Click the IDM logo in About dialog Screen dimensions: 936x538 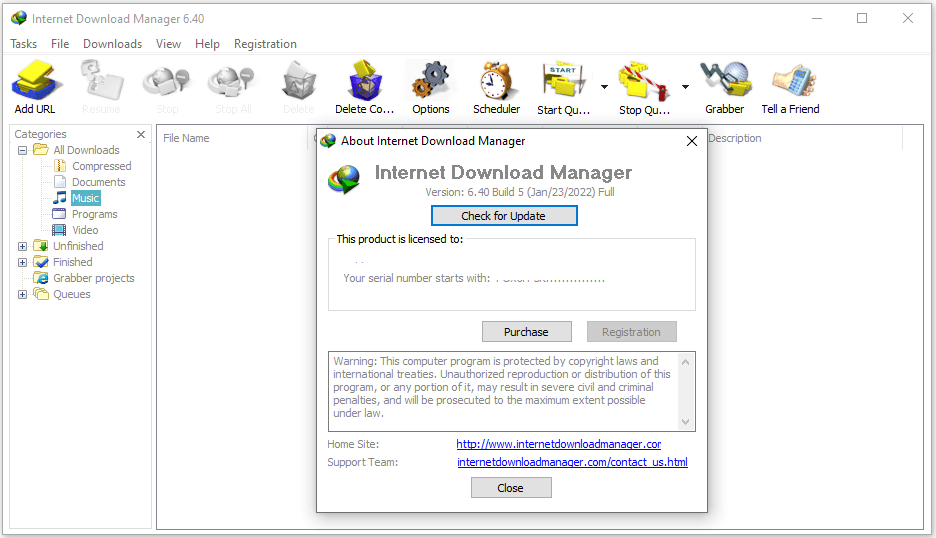344,179
